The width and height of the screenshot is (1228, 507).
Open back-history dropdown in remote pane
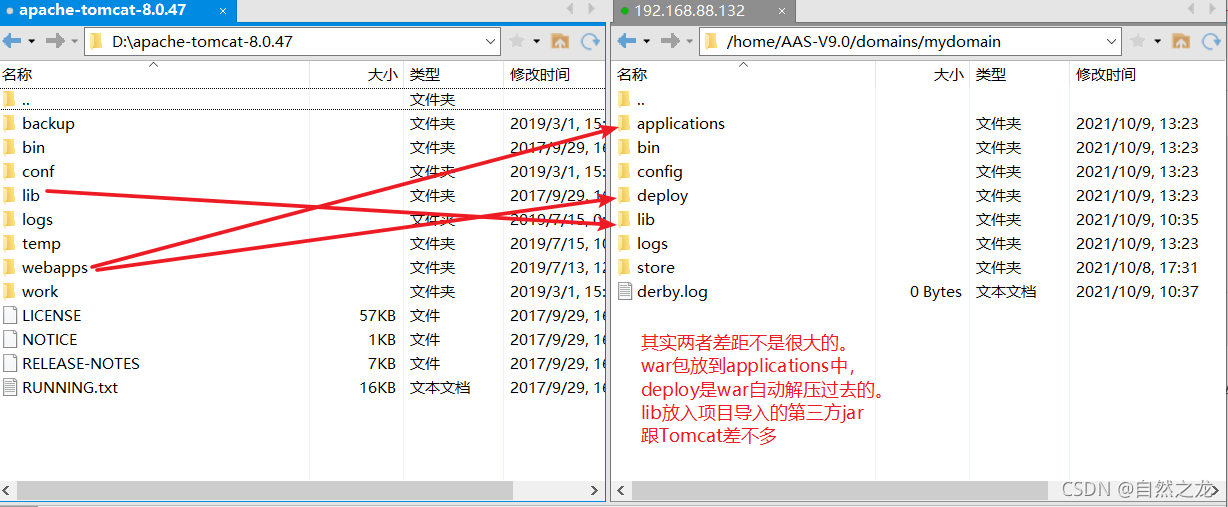pyautogui.click(x=646, y=42)
